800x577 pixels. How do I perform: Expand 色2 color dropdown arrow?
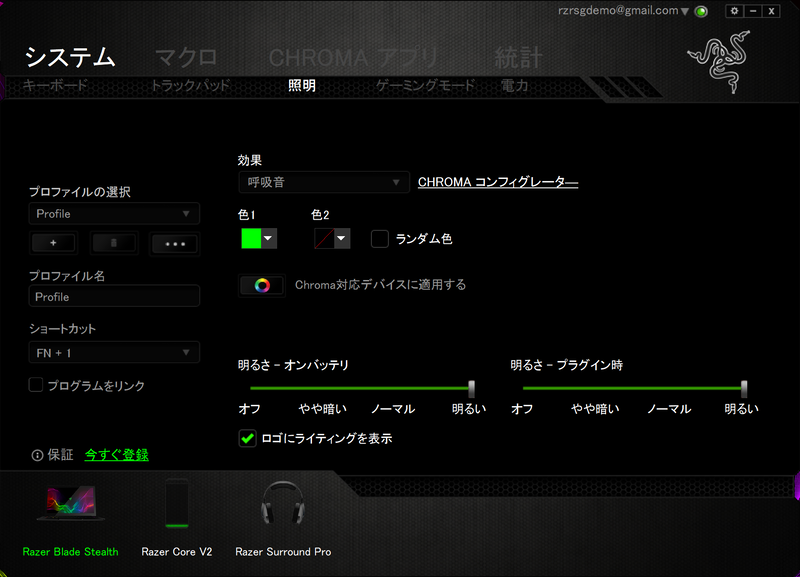342,238
